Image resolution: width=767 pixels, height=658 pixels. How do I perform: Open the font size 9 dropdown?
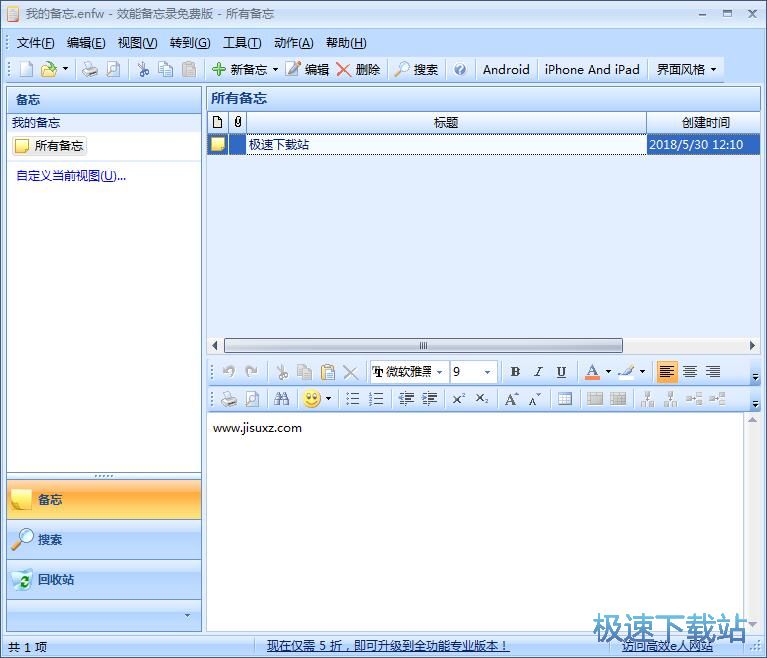tap(487, 372)
